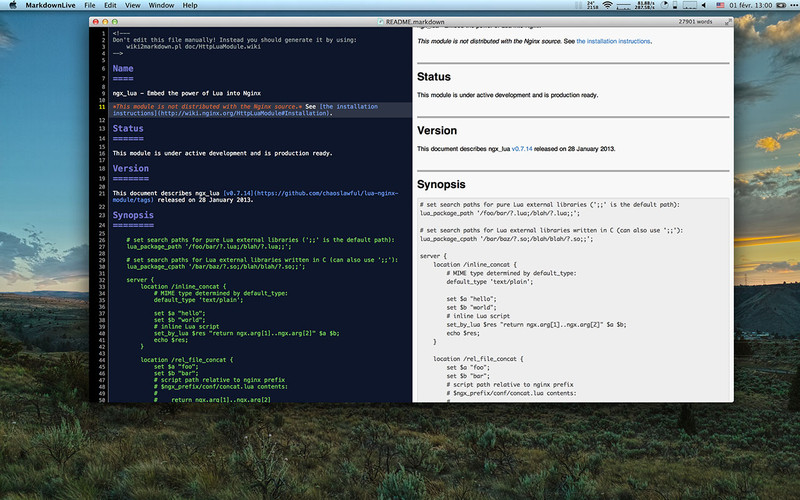800x500 pixels.
Task: Open the Window menu
Action: pos(161,5)
